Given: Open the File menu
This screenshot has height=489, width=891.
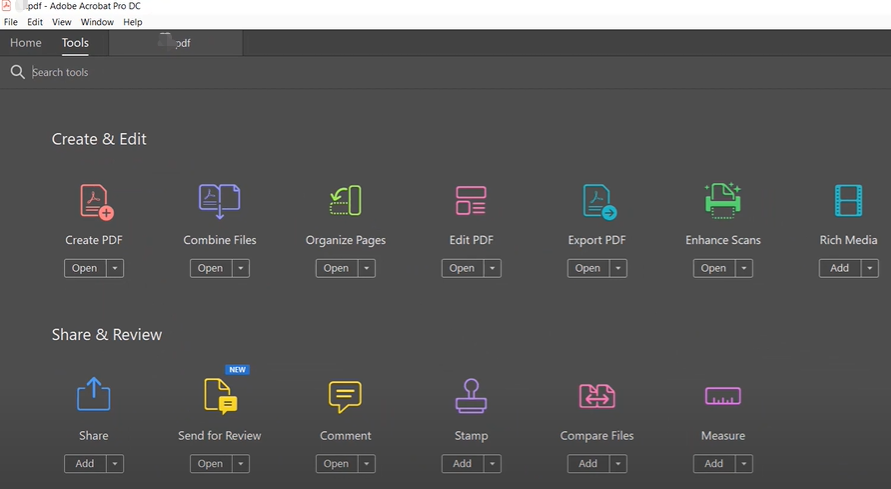Looking at the screenshot, I should coord(11,22).
